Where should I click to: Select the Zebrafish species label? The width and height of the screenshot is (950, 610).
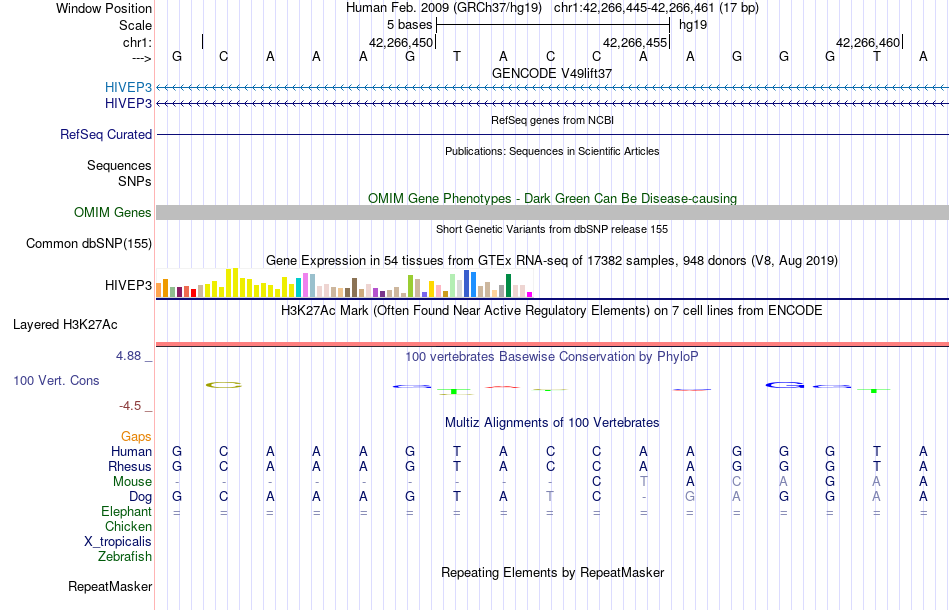click(125, 556)
